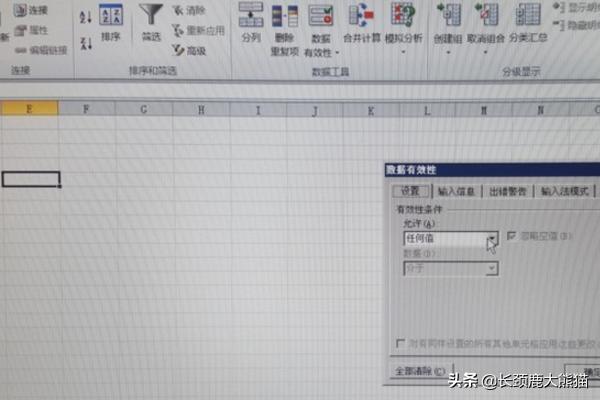Click Remove Duplicates (删除重复项)
The image size is (600, 400).
(x=285, y=30)
